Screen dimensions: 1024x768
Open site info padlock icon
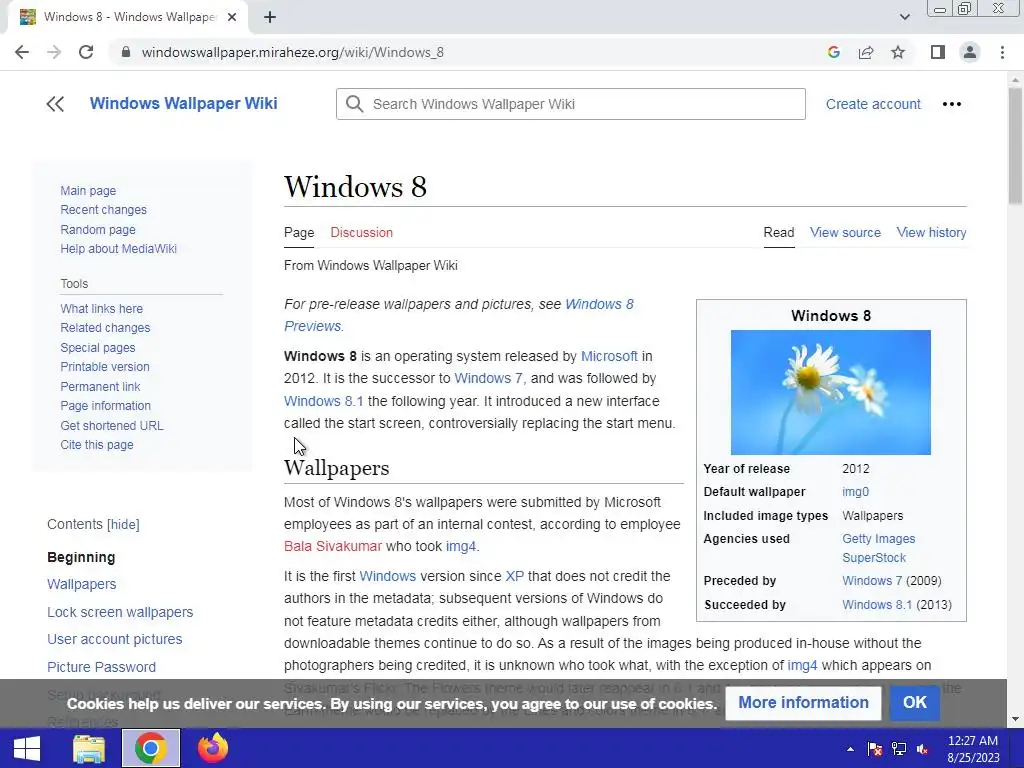point(126,52)
